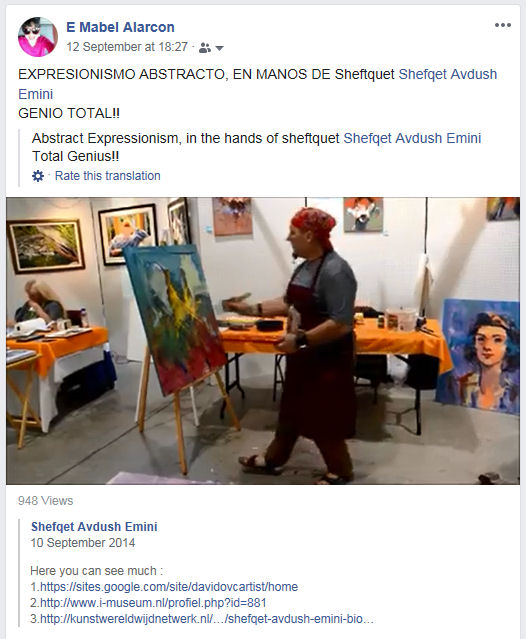The height and width of the screenshot is (639, 526).
Task: Click the friends audience icon
Action: click(205, 48)
